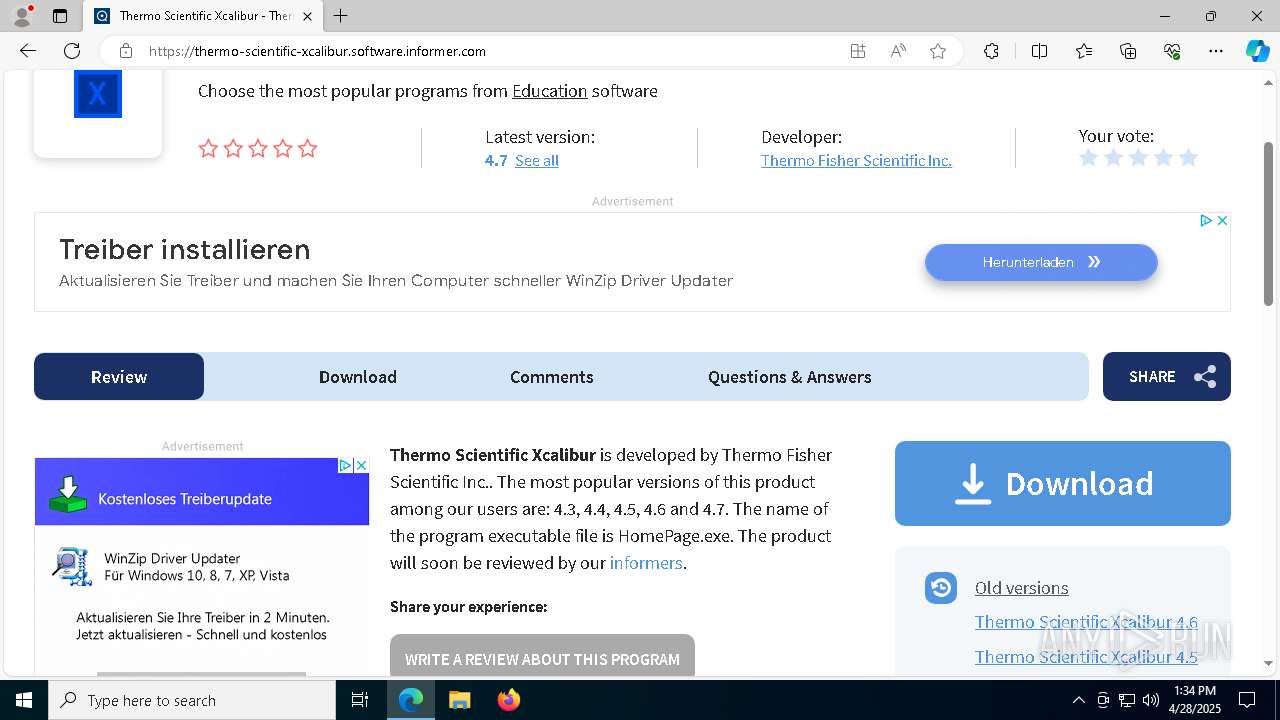Click Kostenloses Treiberupdate ad header
The image size is (1280, 720).
click(202, 492)
